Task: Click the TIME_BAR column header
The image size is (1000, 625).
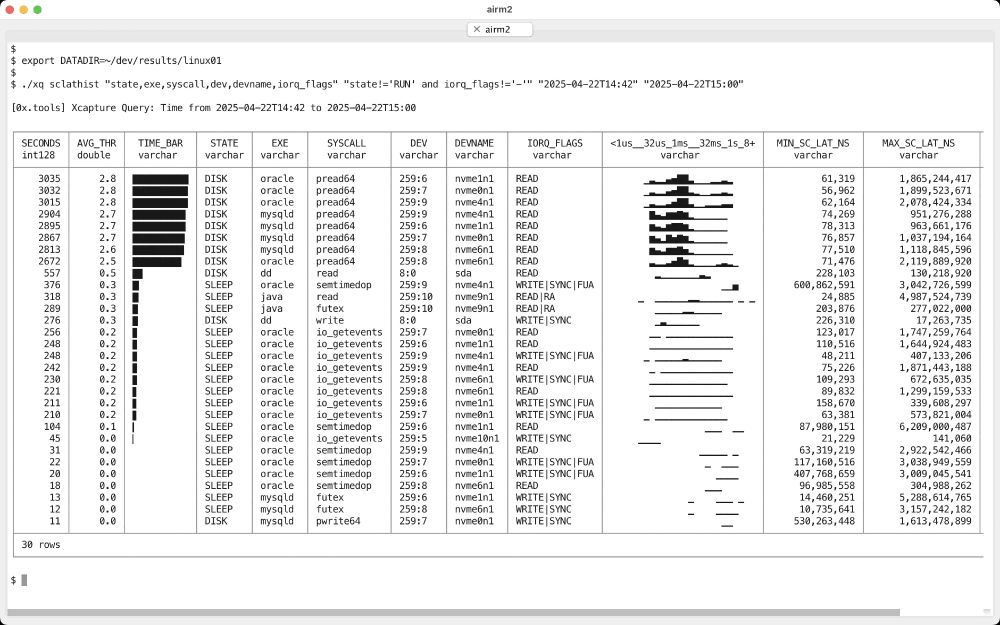Action: [160, 143]
